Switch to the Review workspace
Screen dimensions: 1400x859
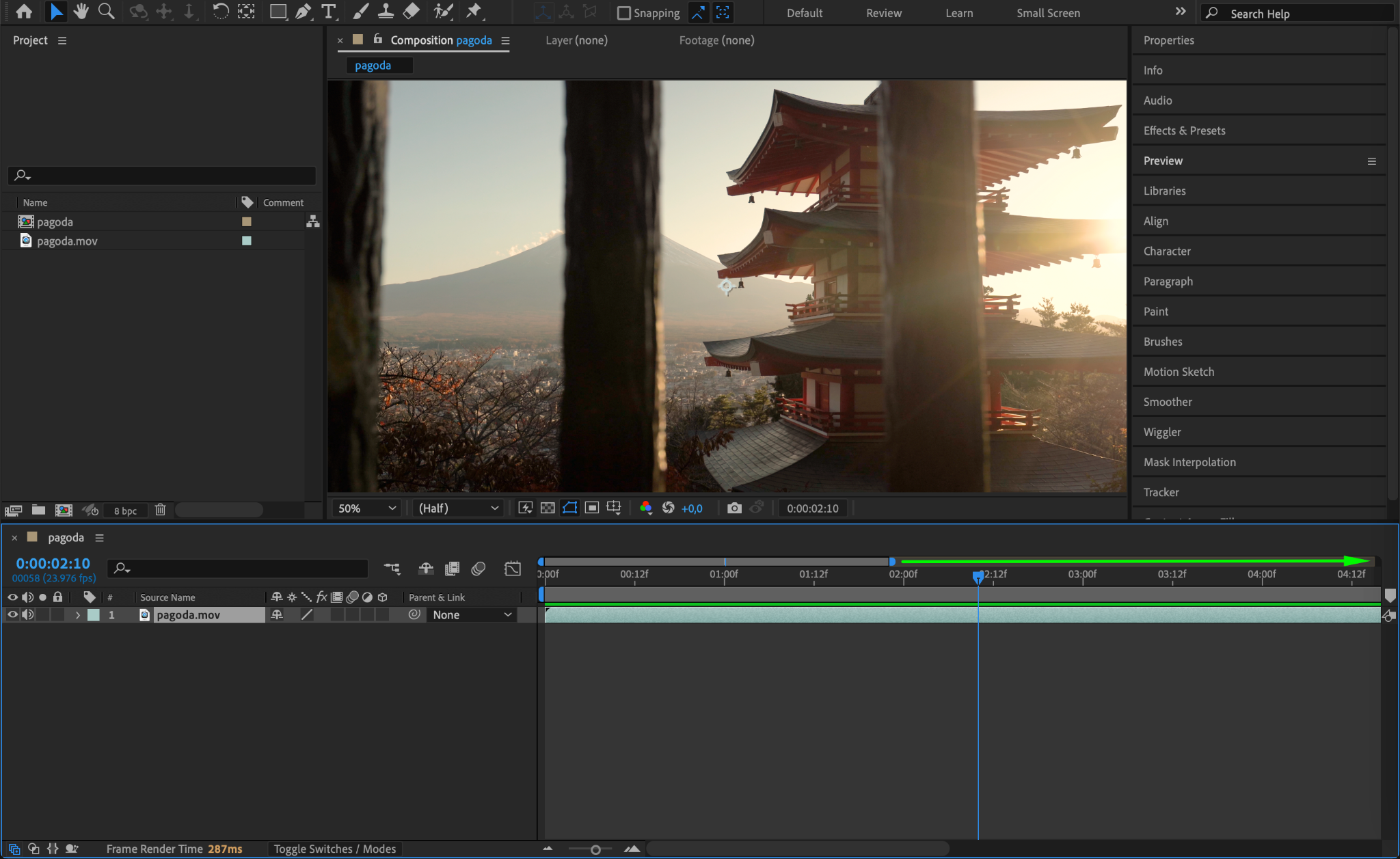[x=883, y=13]
